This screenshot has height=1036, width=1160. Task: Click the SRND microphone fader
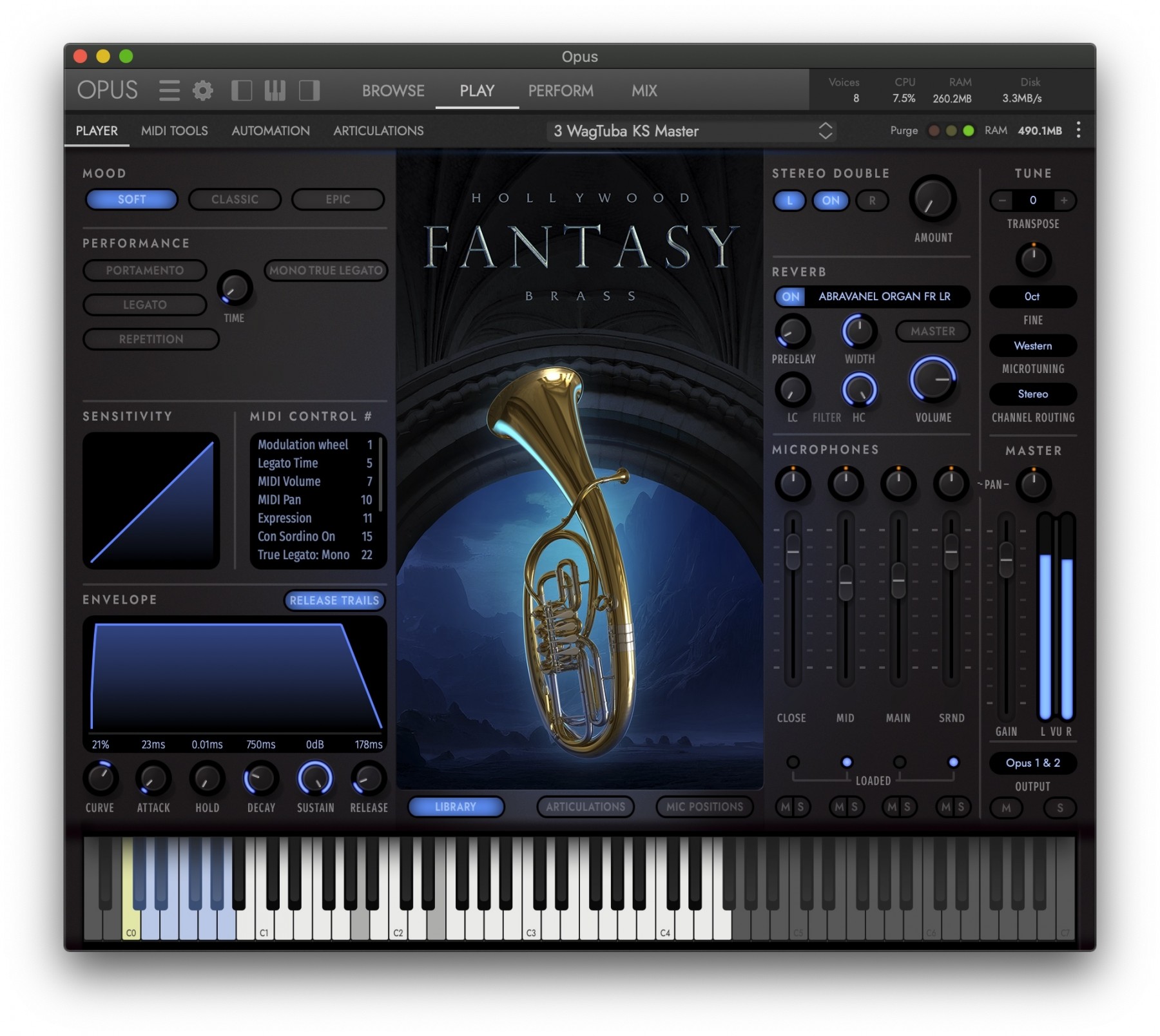point(951,552)
